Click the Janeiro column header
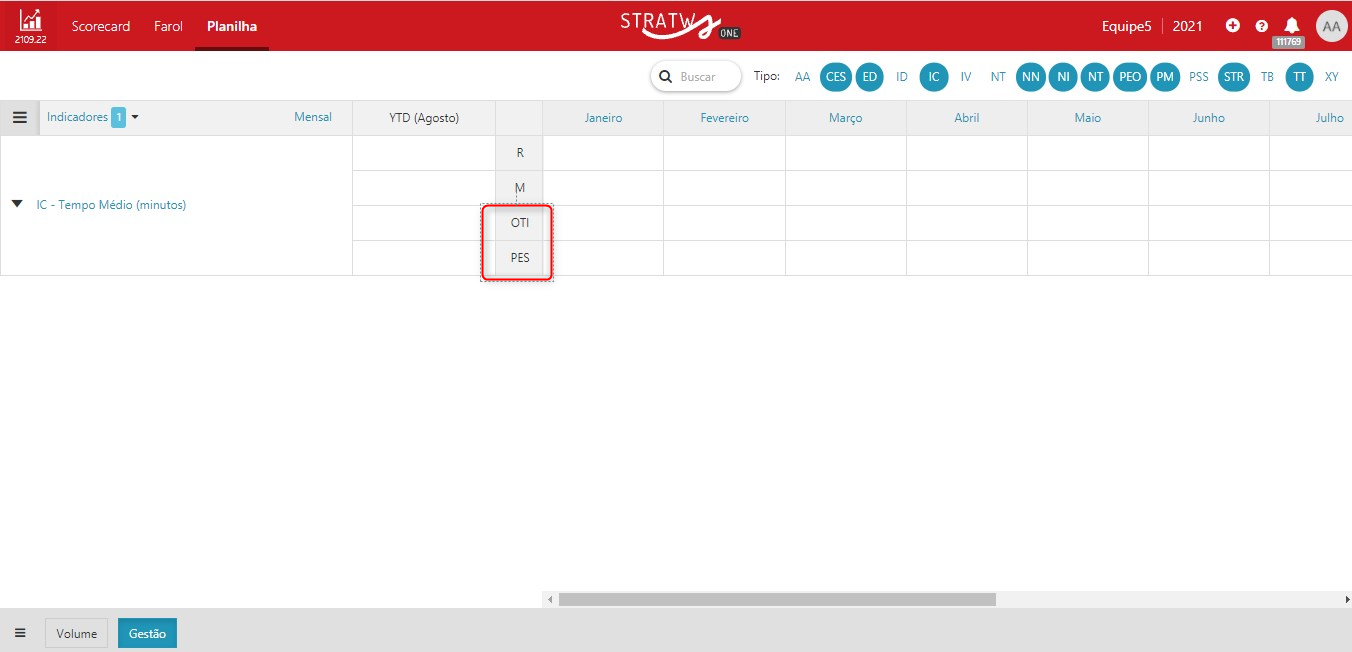Screen dimensions: 1352x652 [x=603, y=118]
